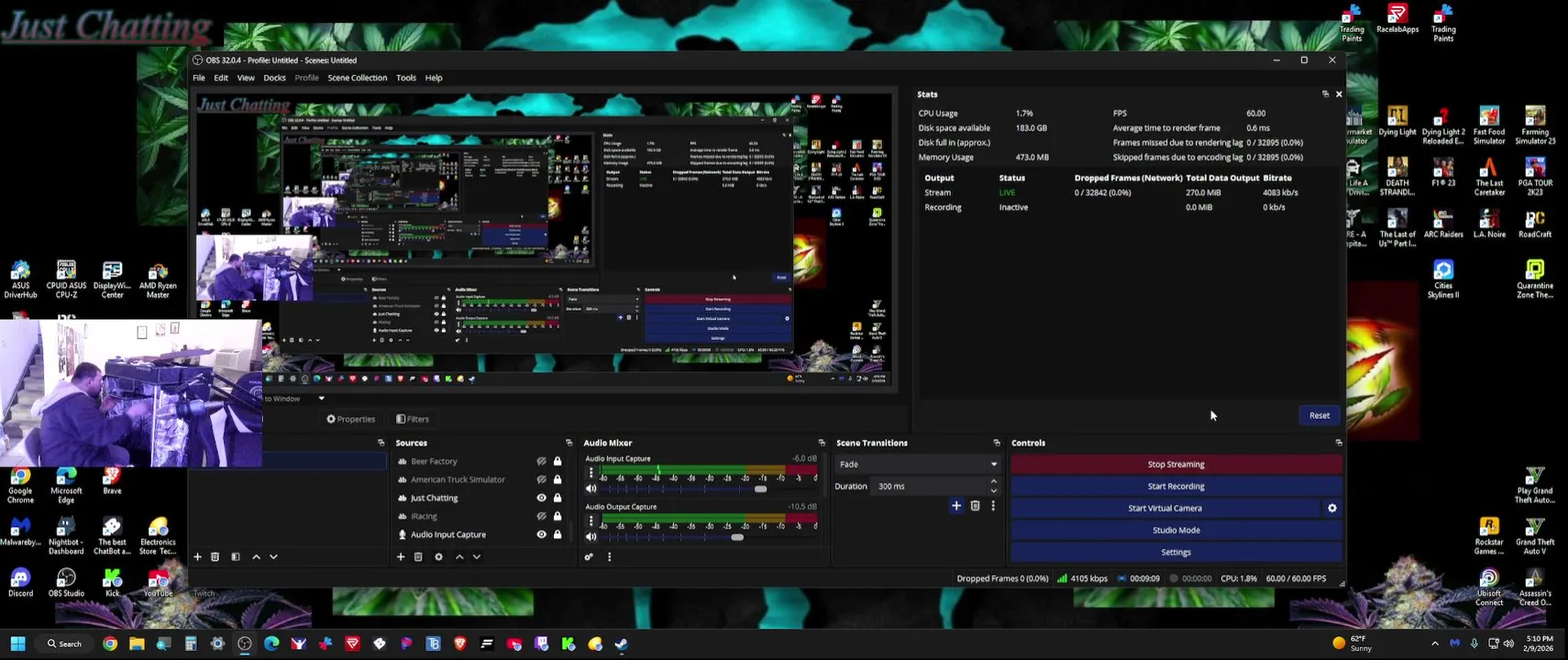
Task: Open the Fade transition dropdown
Action: click(x=918, y=464)
